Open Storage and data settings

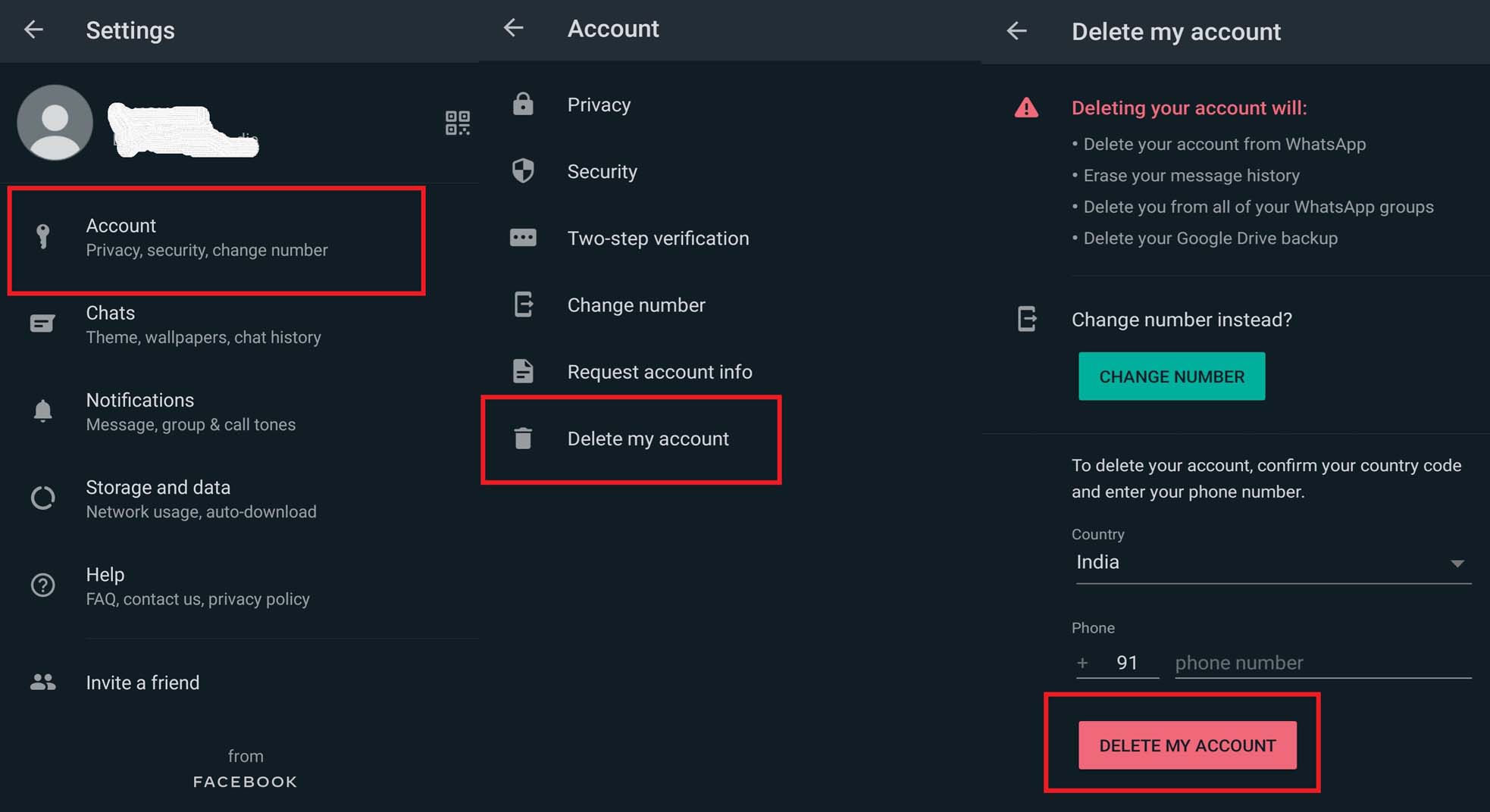tap(239, 499)
